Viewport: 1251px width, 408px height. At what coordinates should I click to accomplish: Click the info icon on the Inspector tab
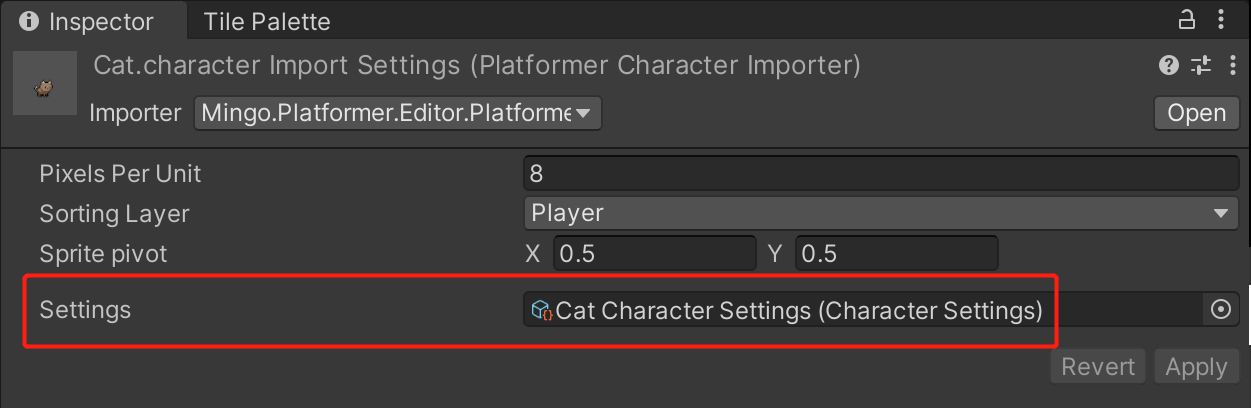29,21
